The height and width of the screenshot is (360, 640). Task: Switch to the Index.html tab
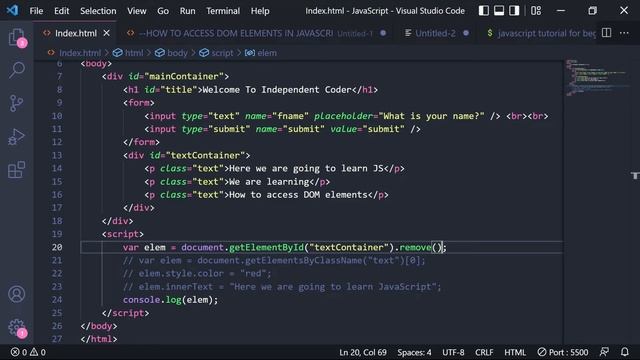click(x=76, y=33)
